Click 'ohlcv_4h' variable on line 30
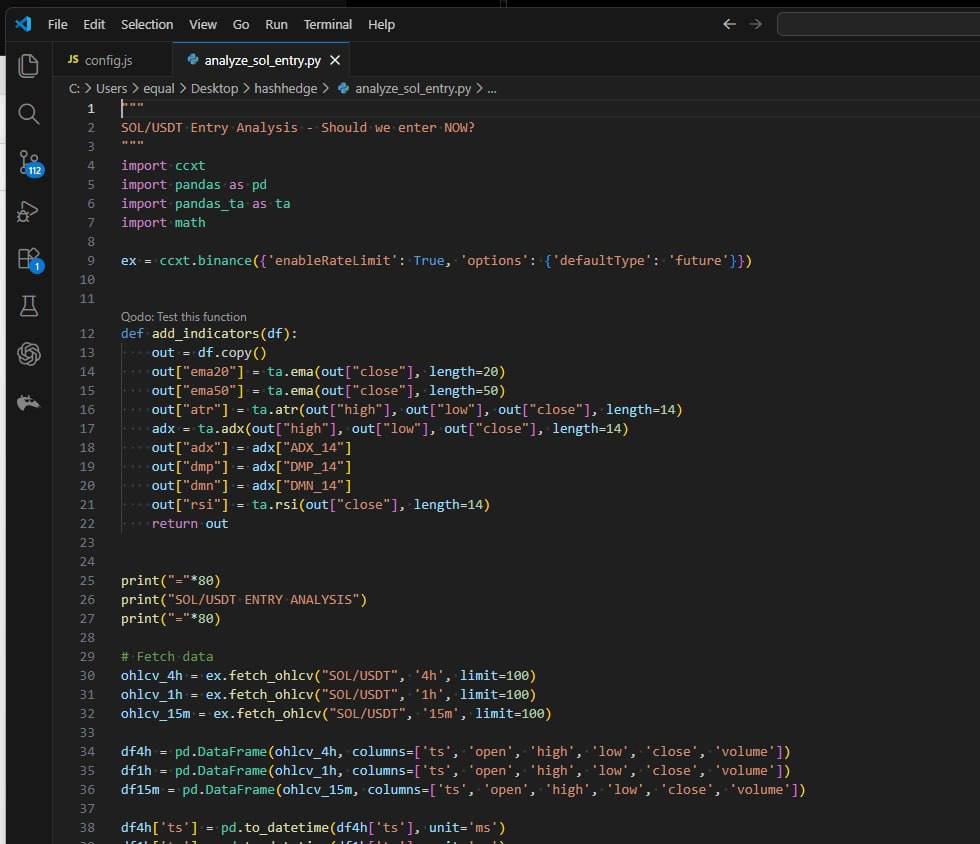This screenshot has width=980, height=844. tap(152, 675)
